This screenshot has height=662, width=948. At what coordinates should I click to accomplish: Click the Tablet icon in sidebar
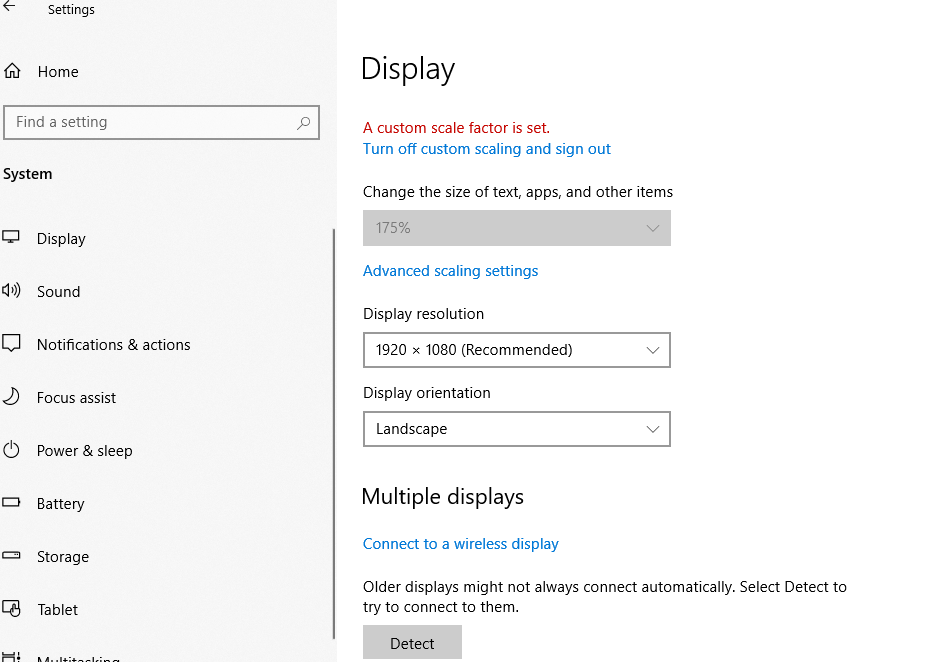point(11,608)
